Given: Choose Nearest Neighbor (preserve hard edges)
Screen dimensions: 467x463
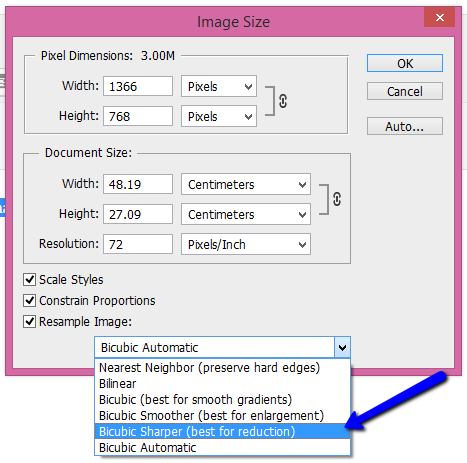Looking at the screenshot, I should tap(222, 368).
